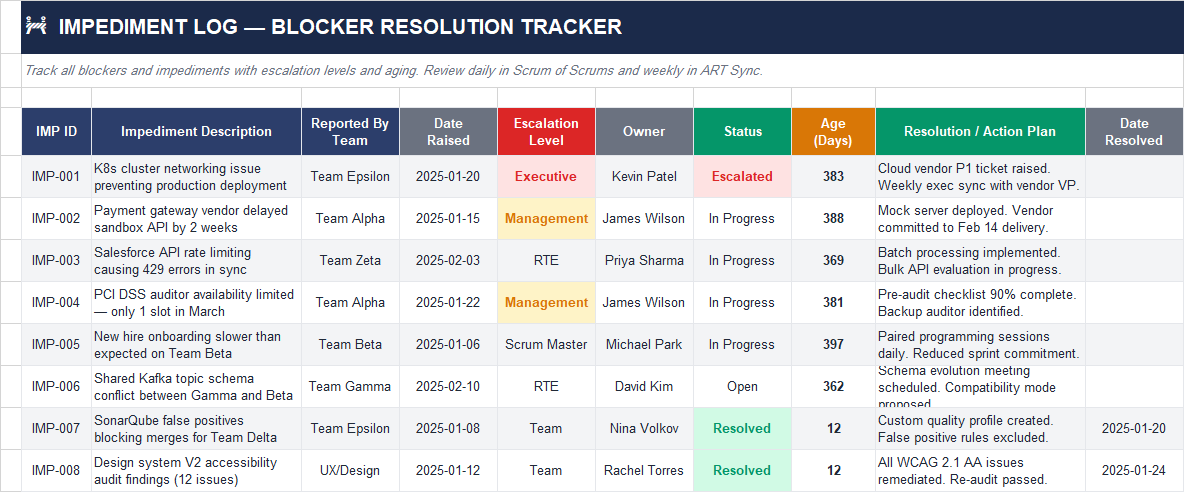Select the 'Resolution / Action Plan' header
This screenshot has width=1184, height=492.
pyautogui.click(x=980, y=131)
